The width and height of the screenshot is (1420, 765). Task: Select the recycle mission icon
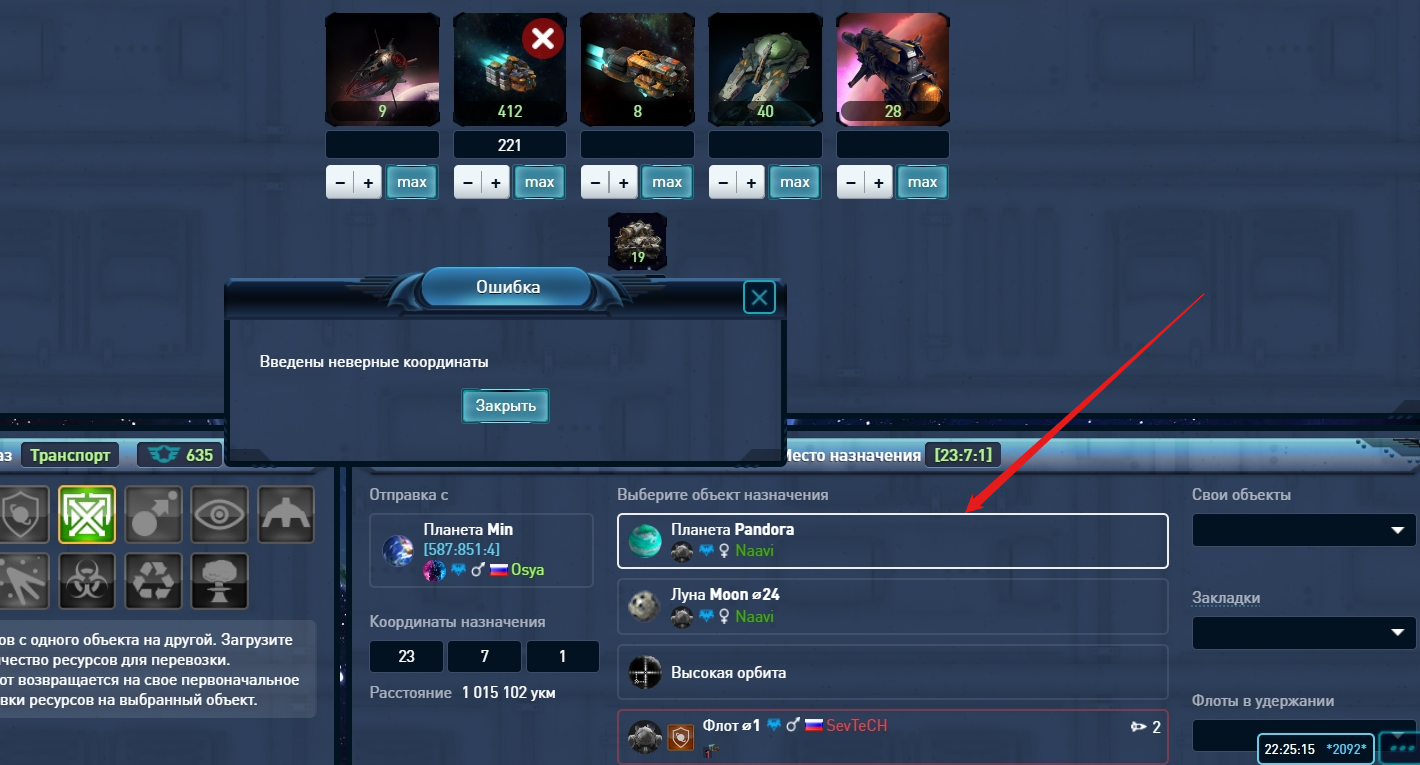coord(154,581)
